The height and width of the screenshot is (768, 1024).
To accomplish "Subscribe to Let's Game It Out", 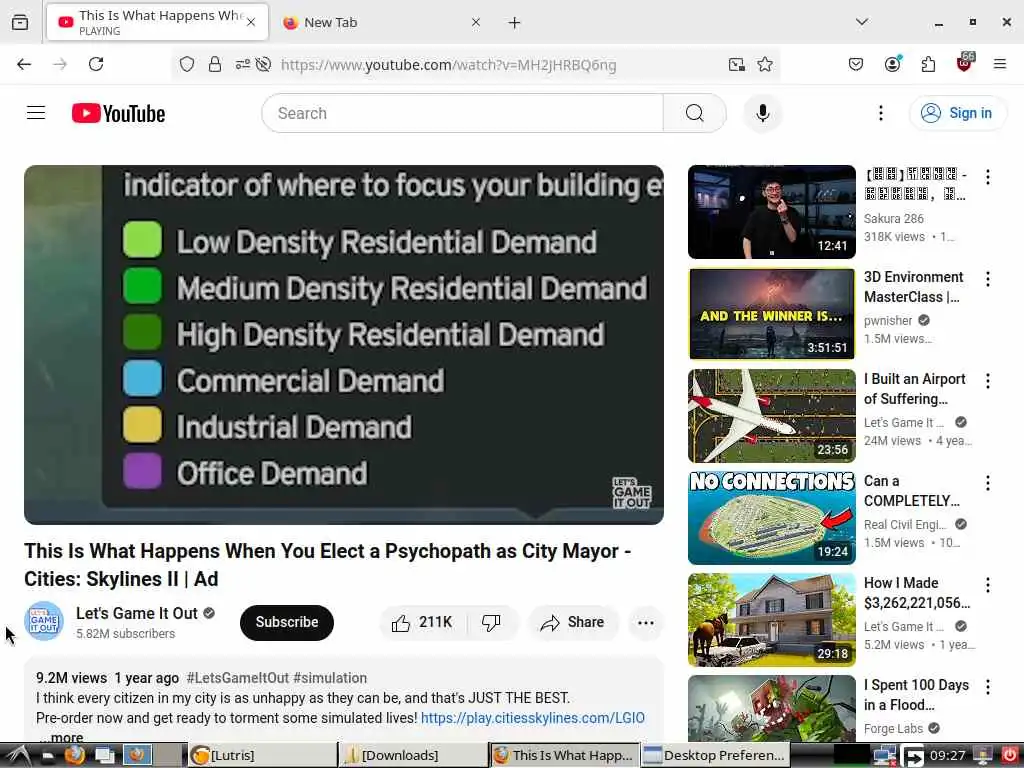I will [287, 622].
